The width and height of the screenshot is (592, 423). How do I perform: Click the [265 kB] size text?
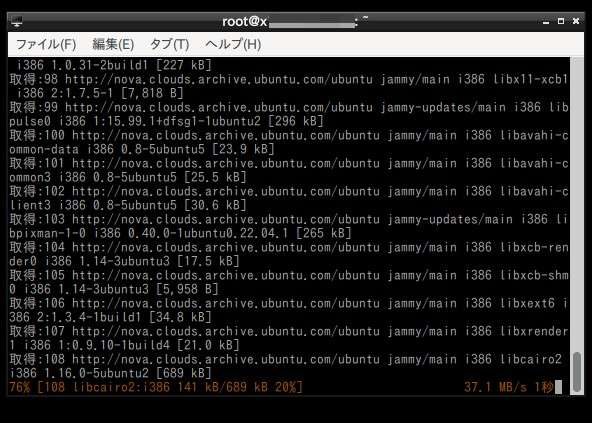[x=324, y=233]
